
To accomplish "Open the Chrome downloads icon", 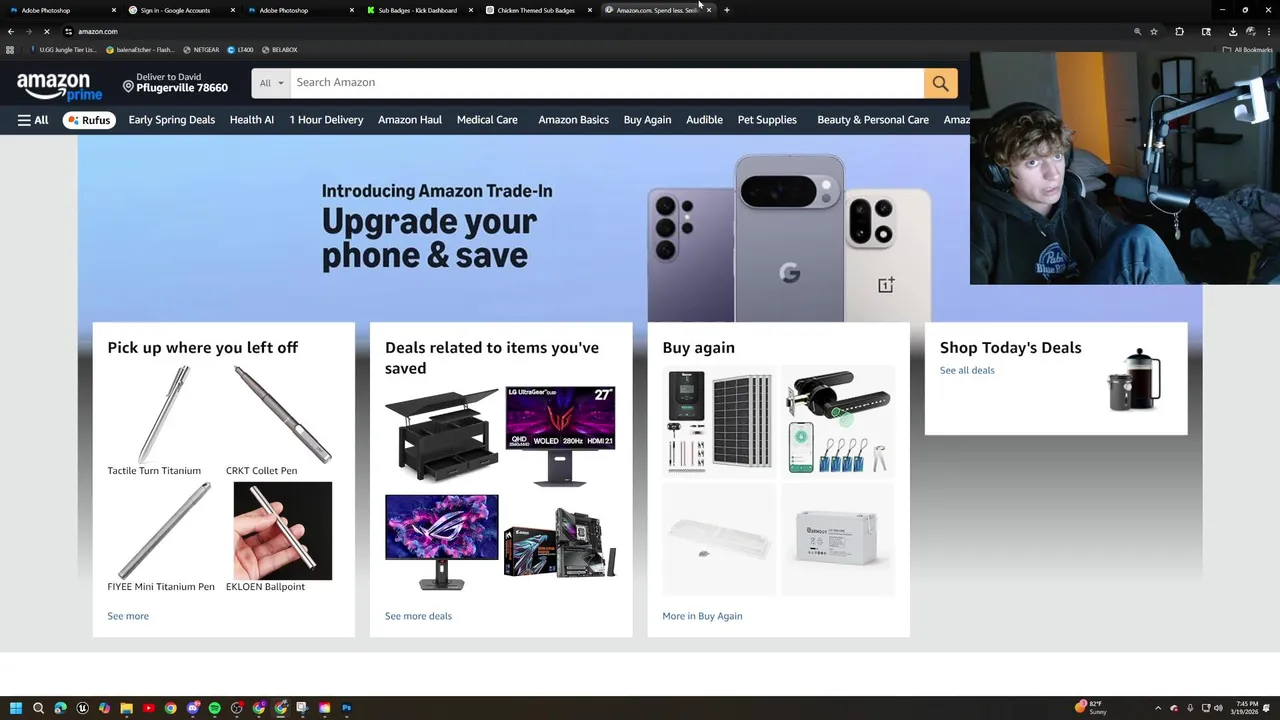I will click(x=1232, y=31).
